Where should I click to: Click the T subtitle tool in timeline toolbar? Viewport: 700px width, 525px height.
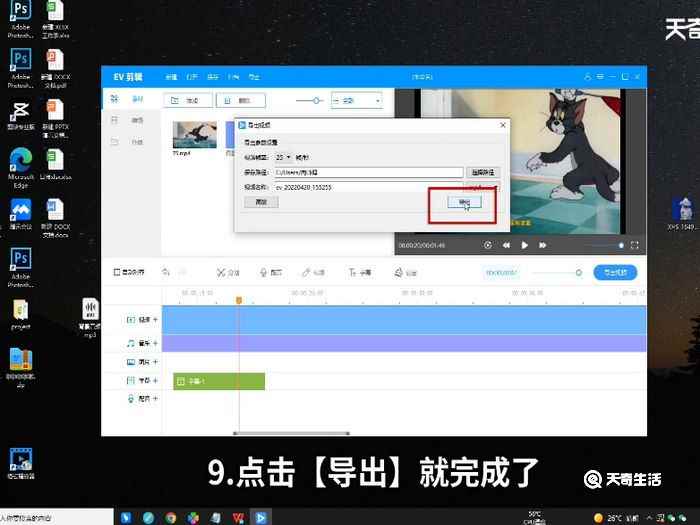click(x=360, y=272)
